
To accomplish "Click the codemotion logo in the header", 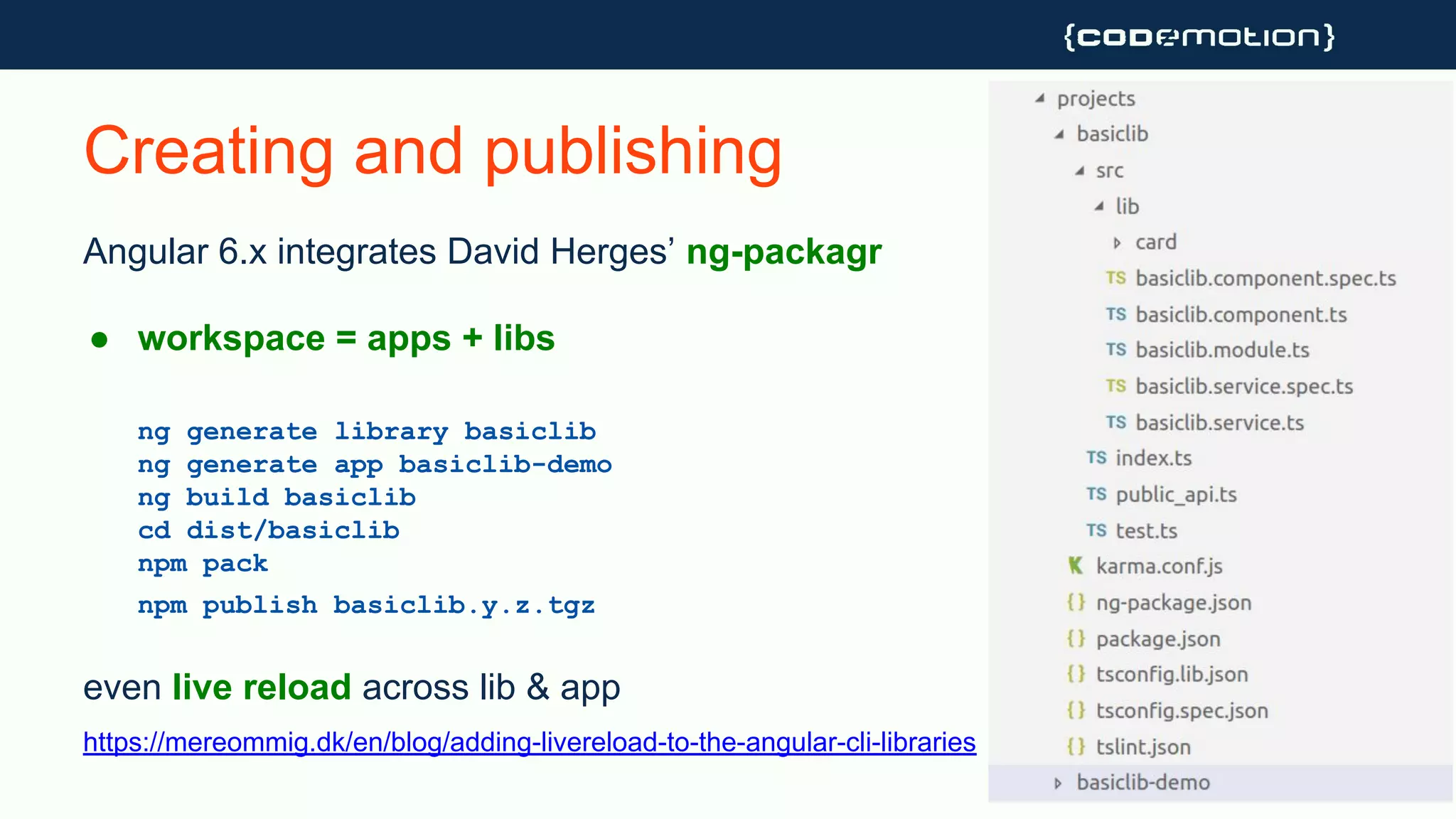I will pyautogui.click(x=1199, y=36).
